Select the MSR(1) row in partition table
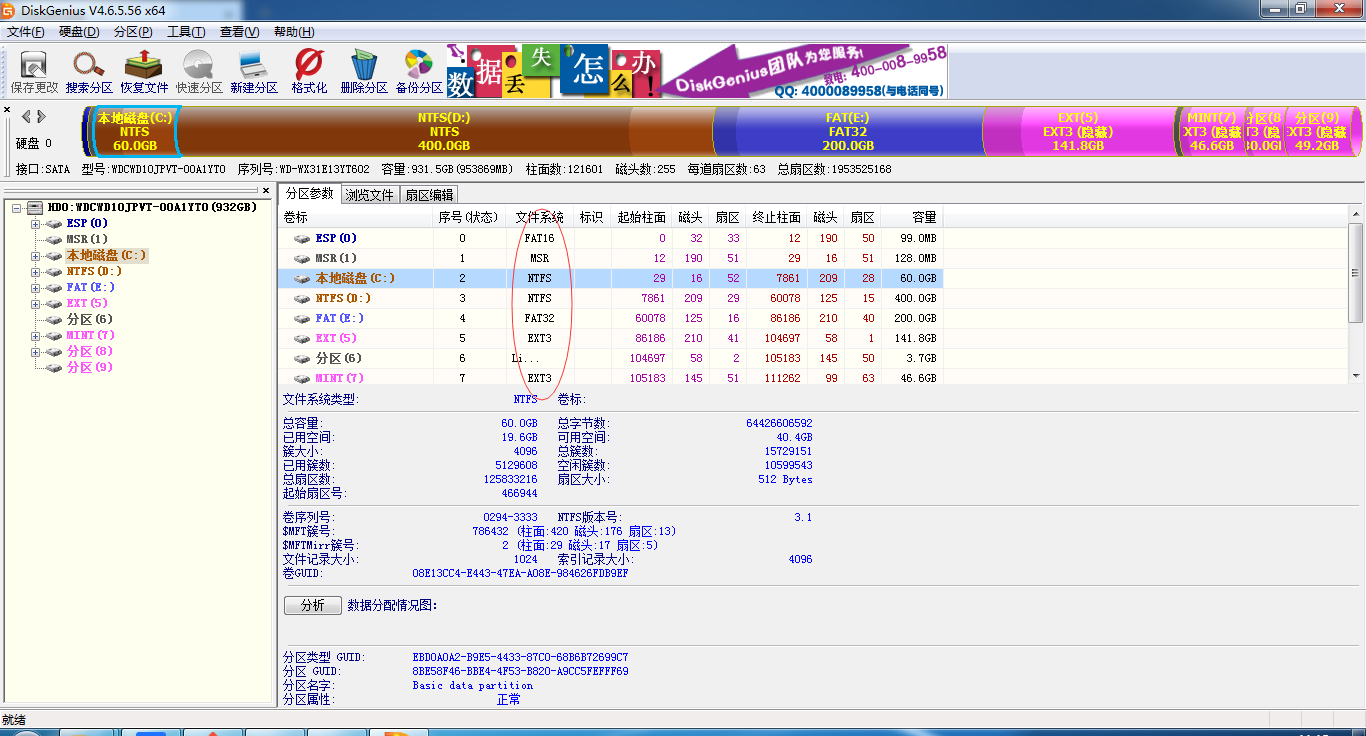This screenshot has width=1366, height=736. (610, 258)
